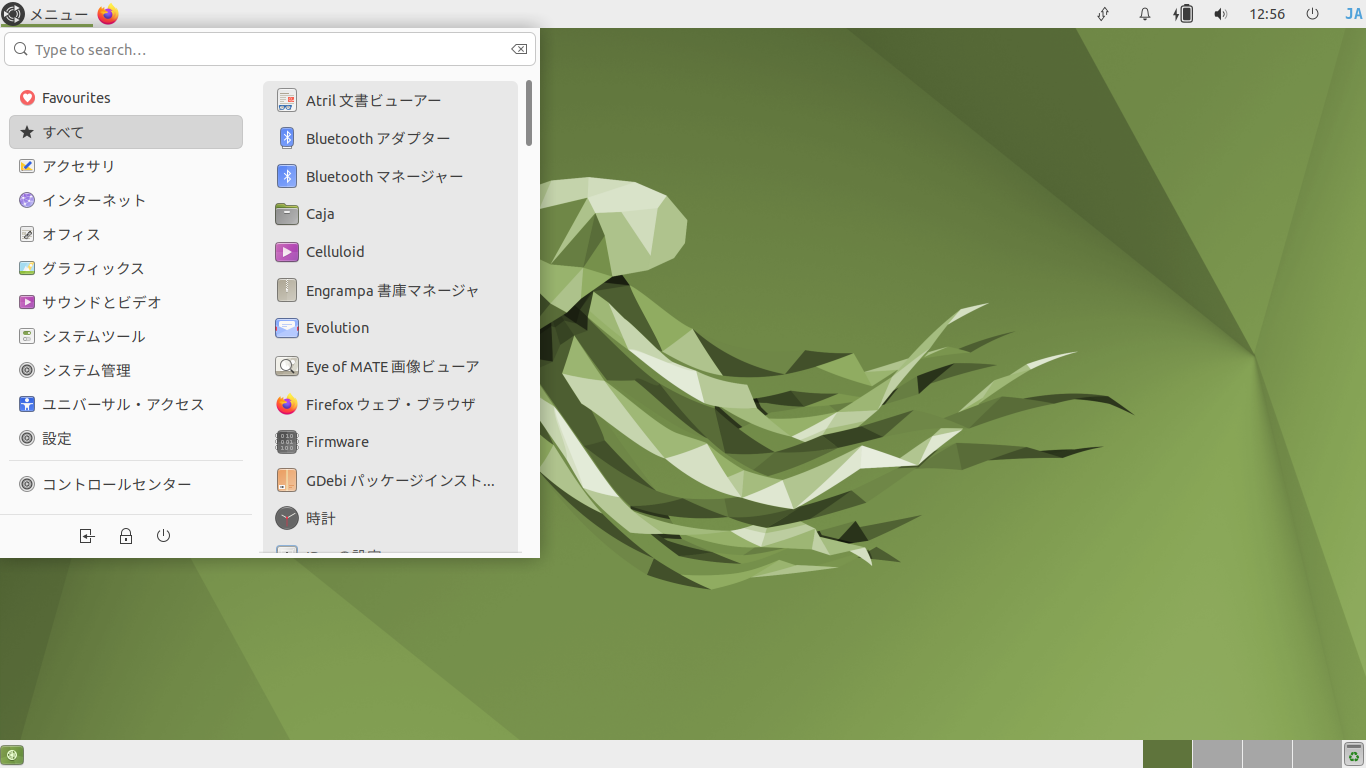The image size is (1366, 768).
Task: Launch the 時計 clock application
Action: (x=390, y=518)
